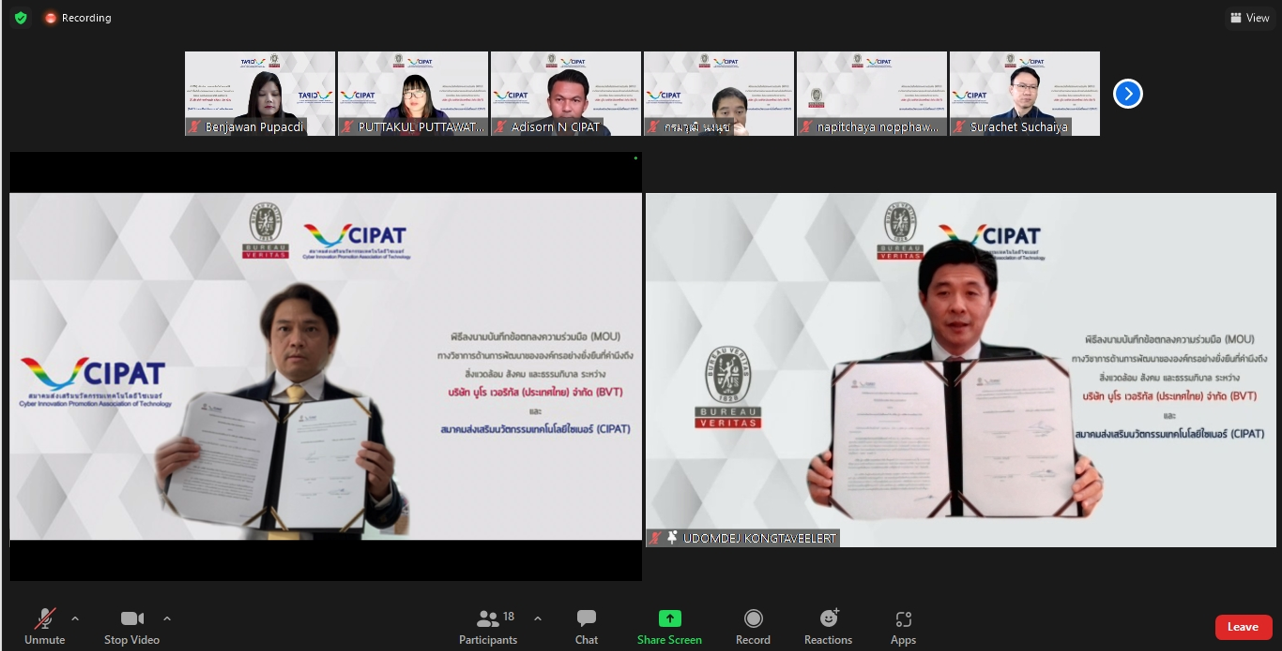Open the Participants panel

(x=488, y=627)
